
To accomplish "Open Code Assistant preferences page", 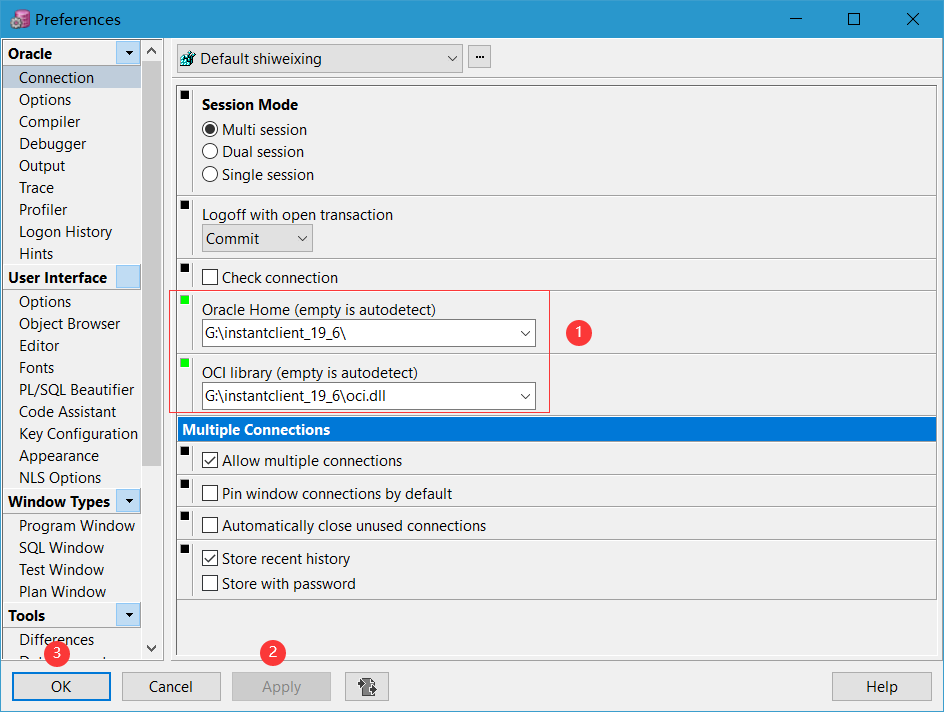I will point(67,412).
